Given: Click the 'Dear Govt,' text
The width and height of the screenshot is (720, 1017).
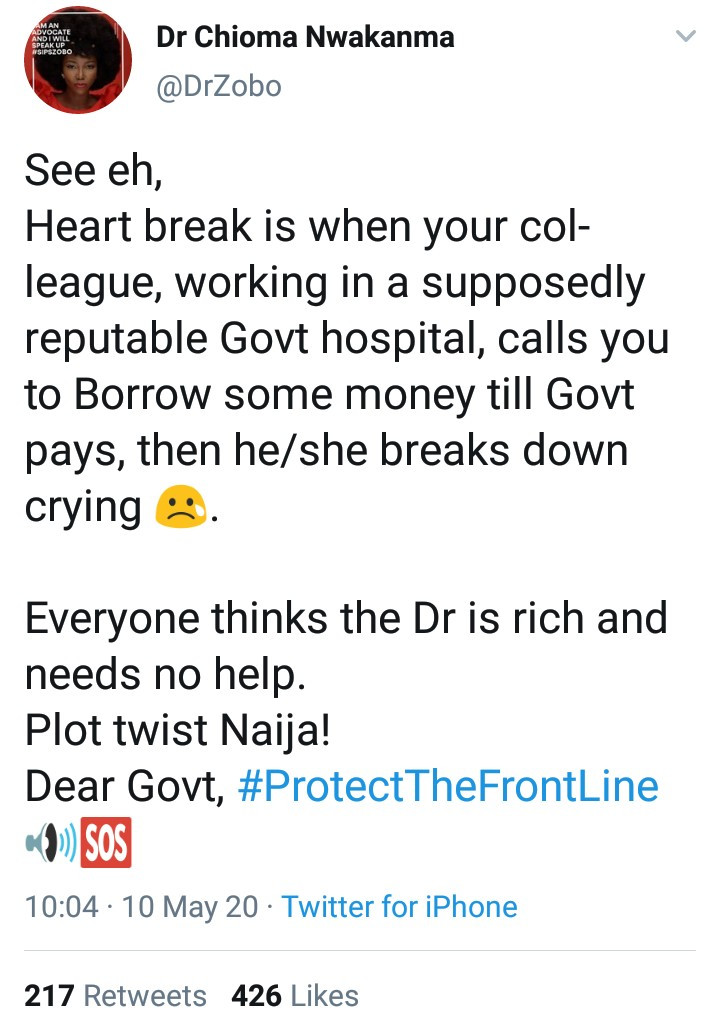Looking at the screenshot, I should click(125, 787).
